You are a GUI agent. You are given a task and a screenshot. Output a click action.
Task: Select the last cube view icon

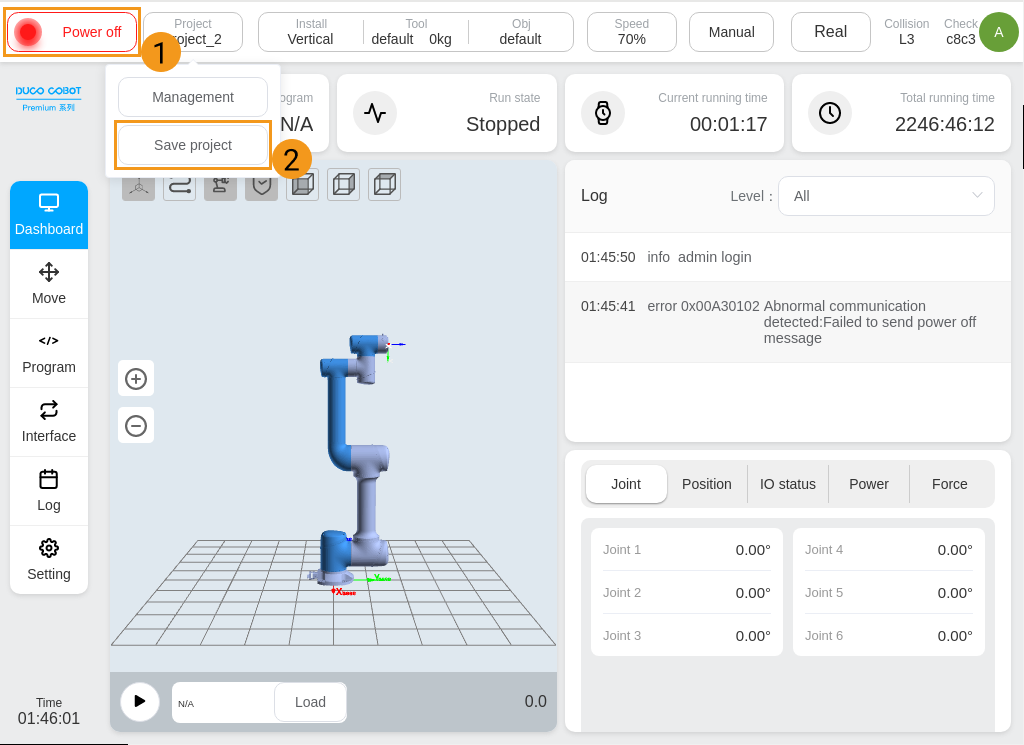coord(384,185)
